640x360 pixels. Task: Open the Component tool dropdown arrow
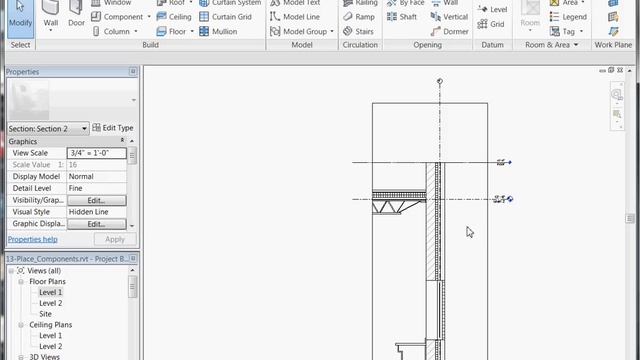149,17
